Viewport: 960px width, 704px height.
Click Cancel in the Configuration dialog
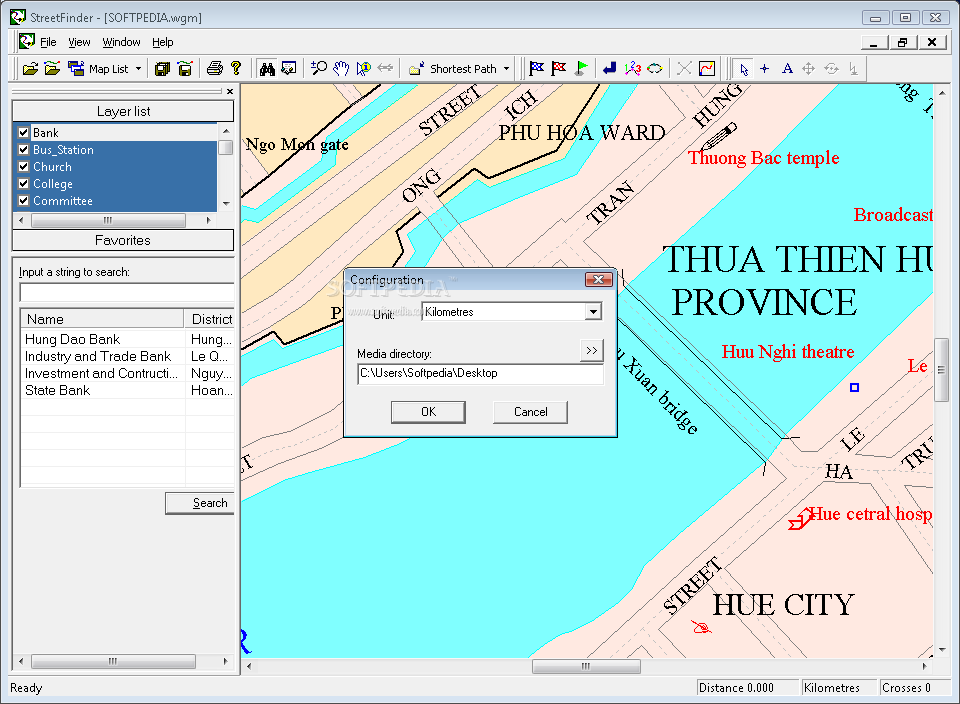click(x=530, y=412)
